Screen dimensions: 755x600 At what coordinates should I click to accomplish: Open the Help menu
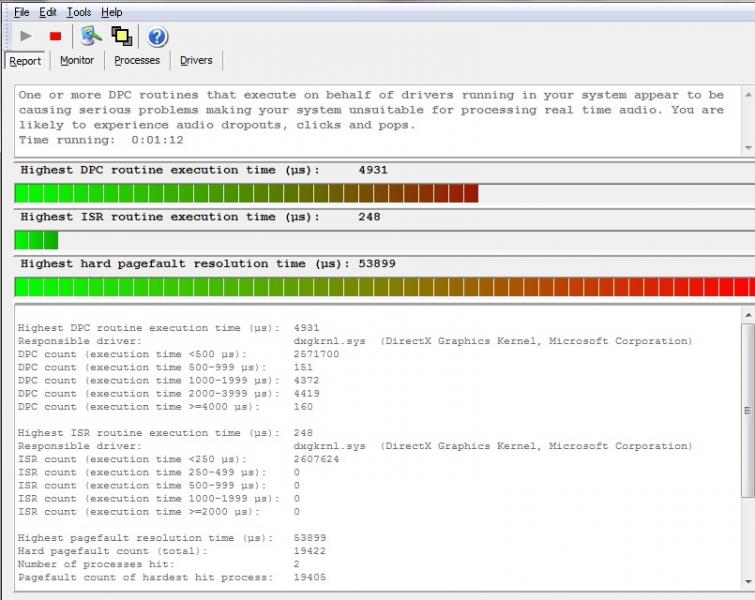[x=112, y=12]
